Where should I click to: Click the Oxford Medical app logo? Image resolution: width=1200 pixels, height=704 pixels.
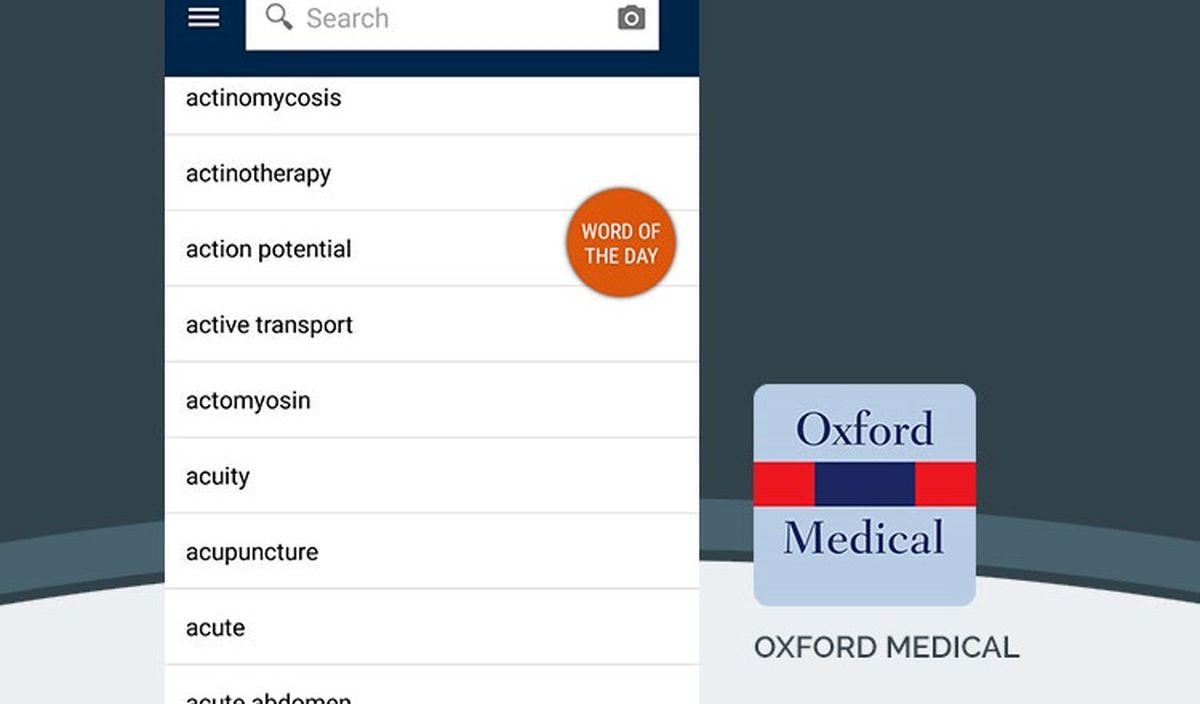tap(864, 495)
